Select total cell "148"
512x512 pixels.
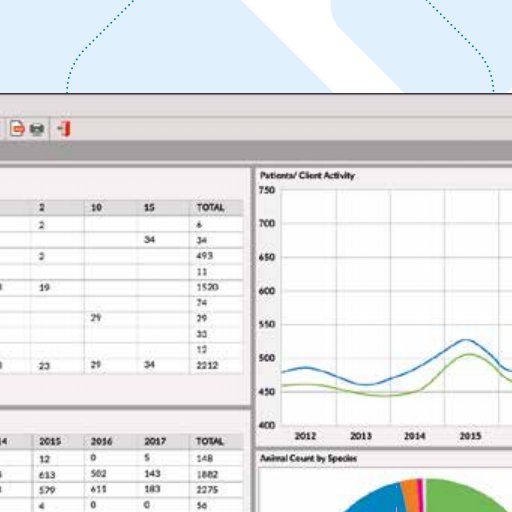coord(205,459)
